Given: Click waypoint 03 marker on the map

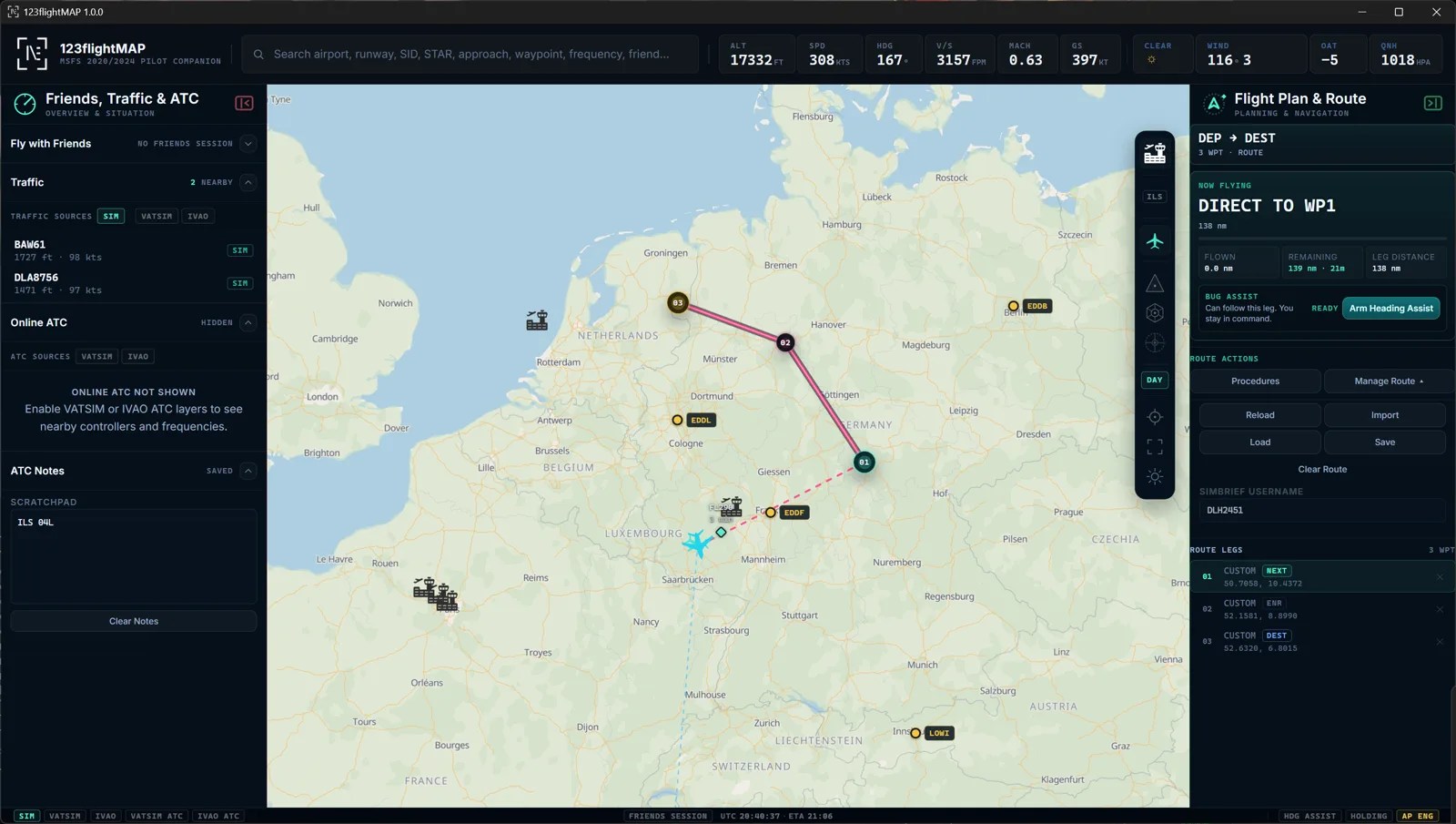Looking at the screenshot, I should 678,302.
